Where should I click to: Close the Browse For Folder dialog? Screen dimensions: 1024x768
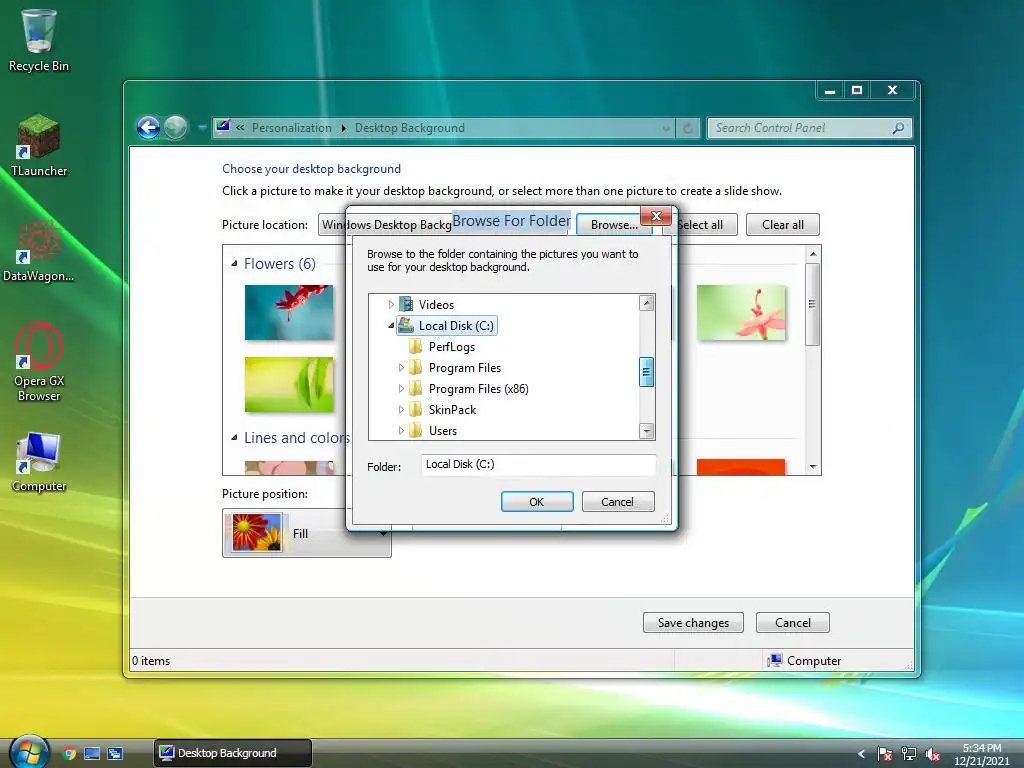(656, 216)
